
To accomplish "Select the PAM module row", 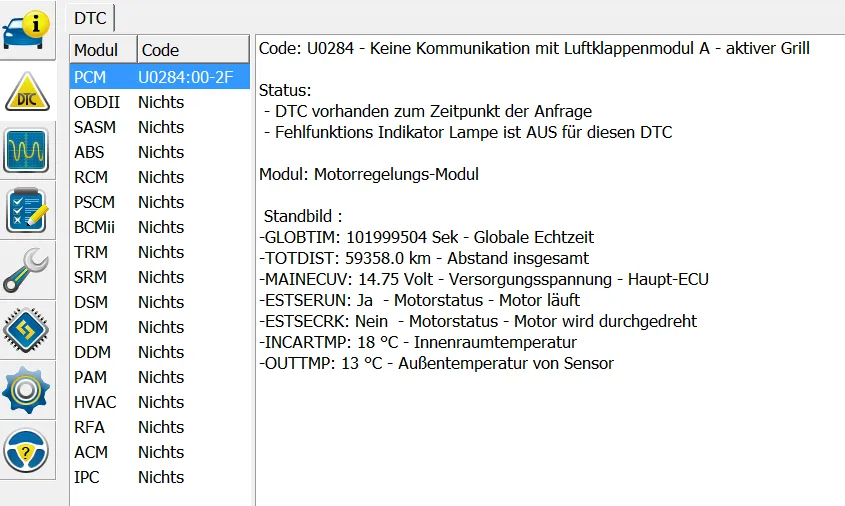I will pos(90,377).
